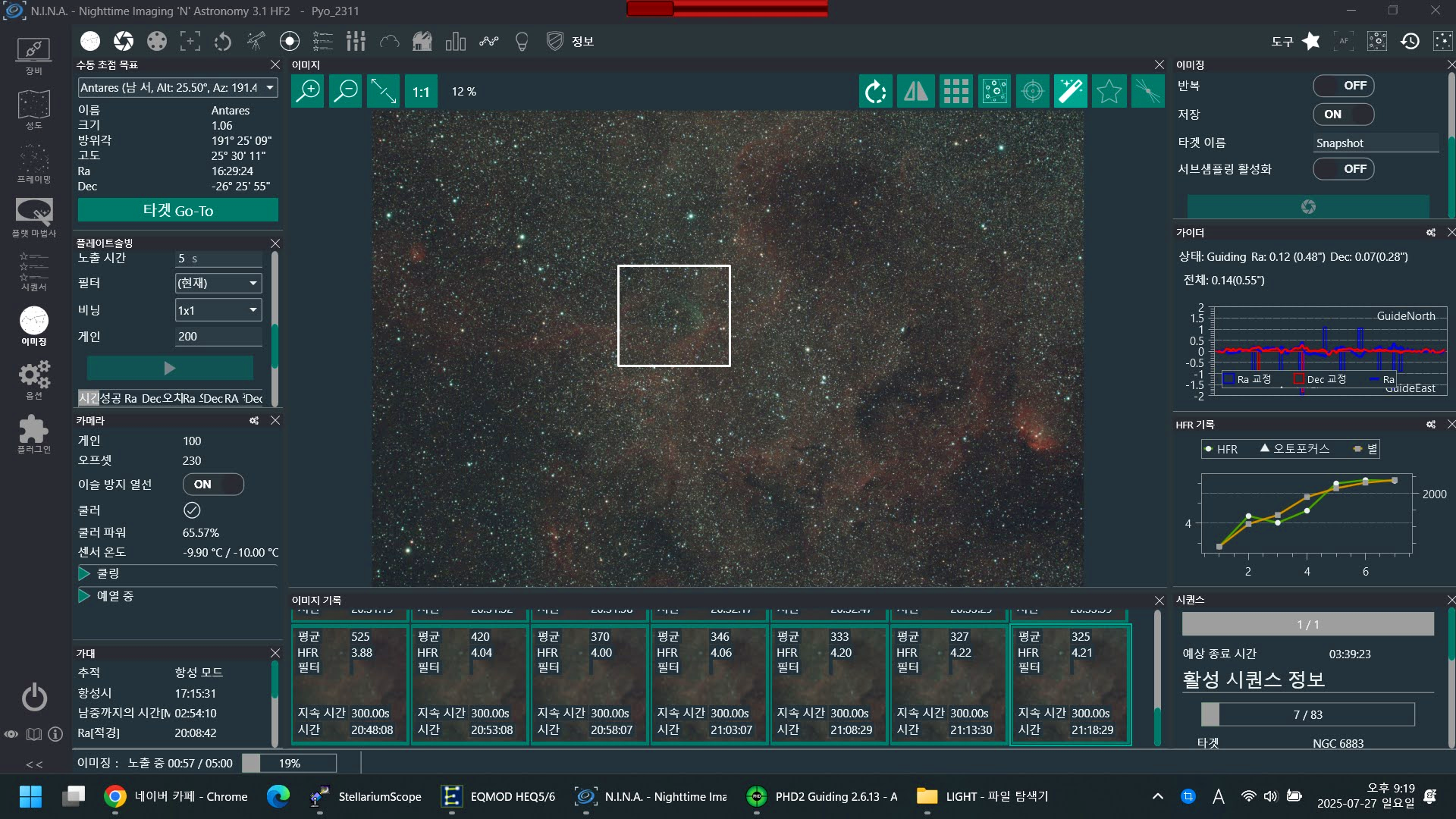Click the 타겟 Go-To button
Viewport: 1456px width, 819px height.
(x=177, y=210)
